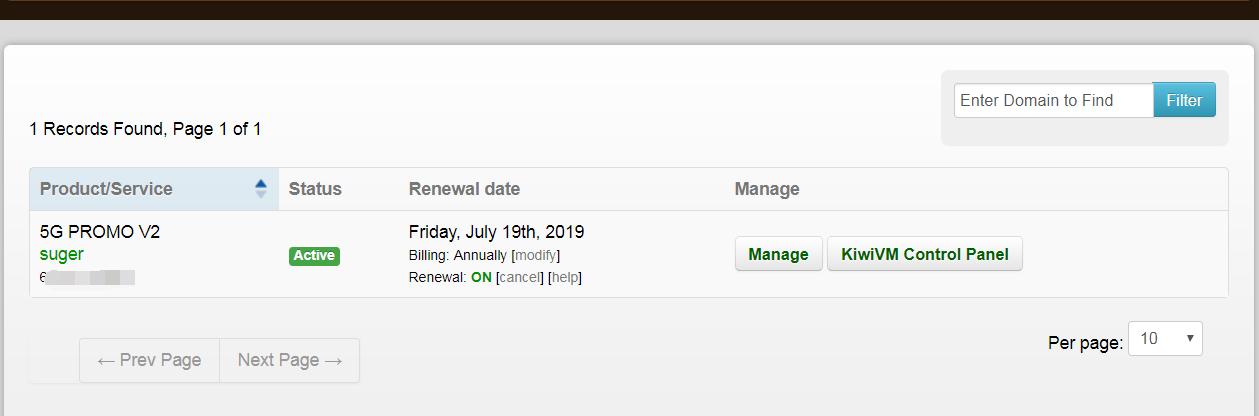Click the Filter button
This screenshot has width=1259, height=416.
(1184, 100)
